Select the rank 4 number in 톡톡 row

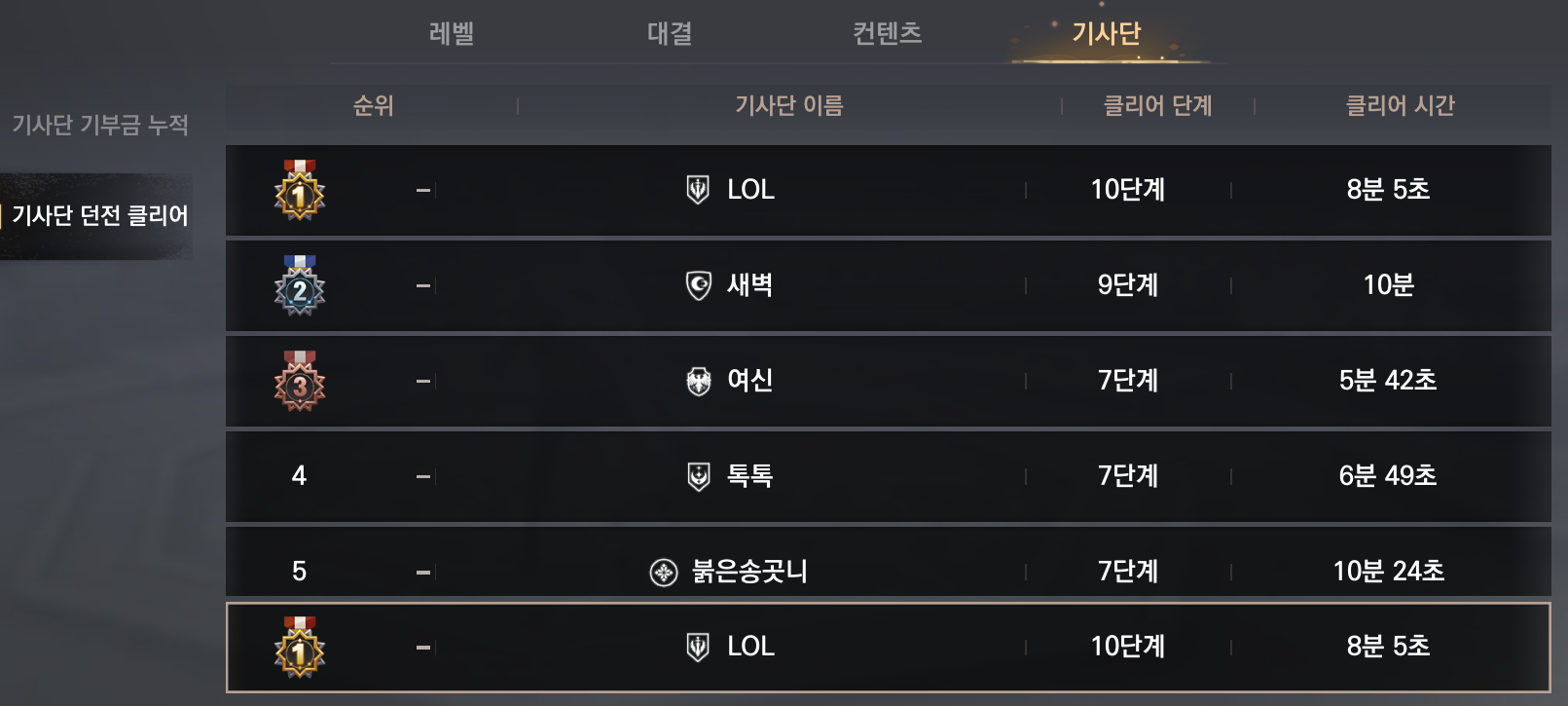[299, 476]
